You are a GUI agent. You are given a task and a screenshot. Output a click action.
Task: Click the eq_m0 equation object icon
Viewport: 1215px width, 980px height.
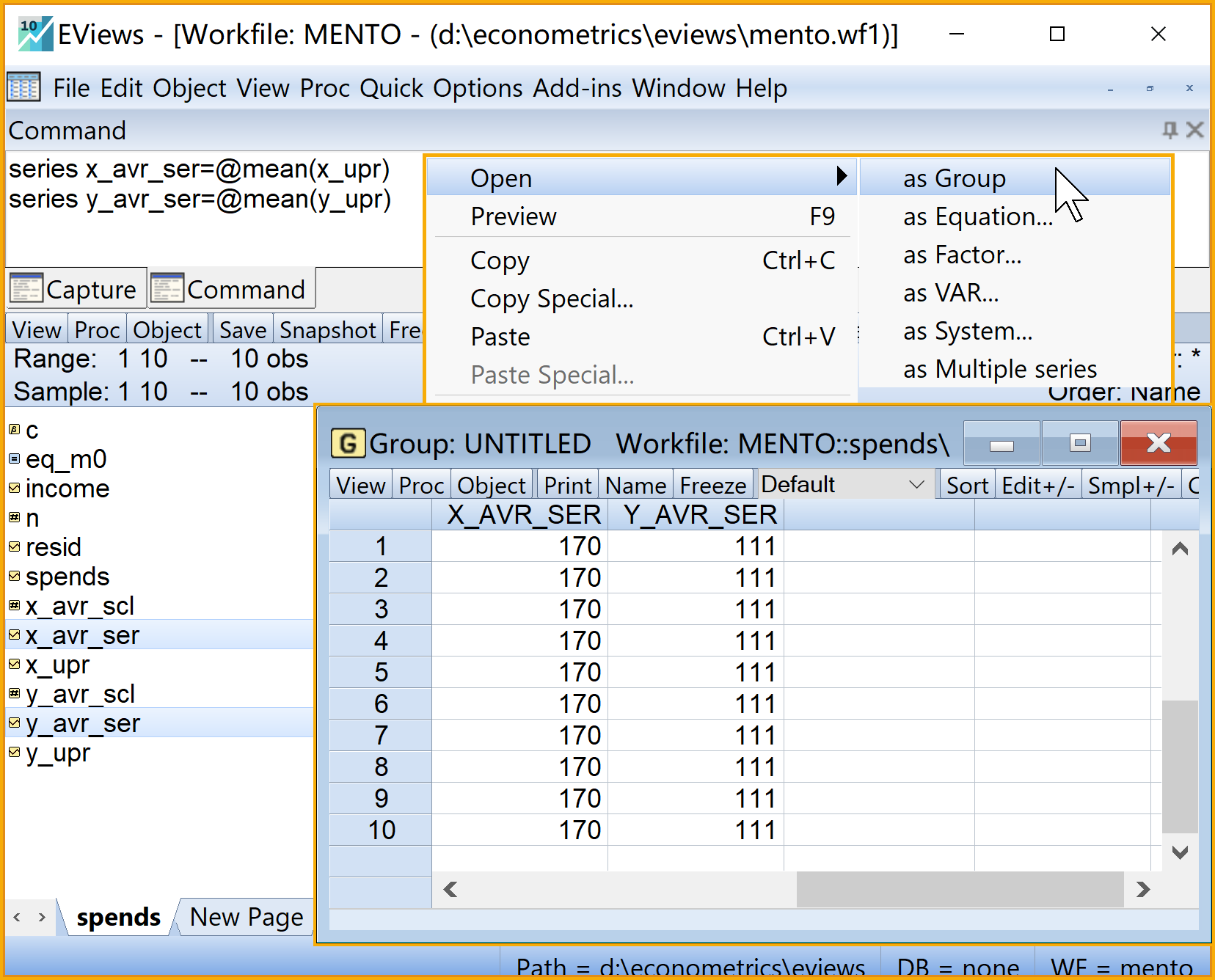14,459
